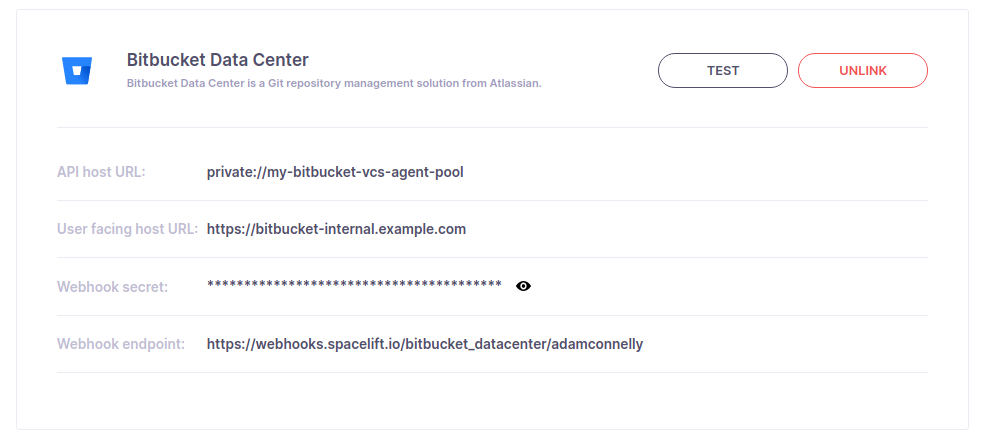Screen dimensions: 983x442
Task: Click the Webhook secret label
Action: tap(112, 287)
